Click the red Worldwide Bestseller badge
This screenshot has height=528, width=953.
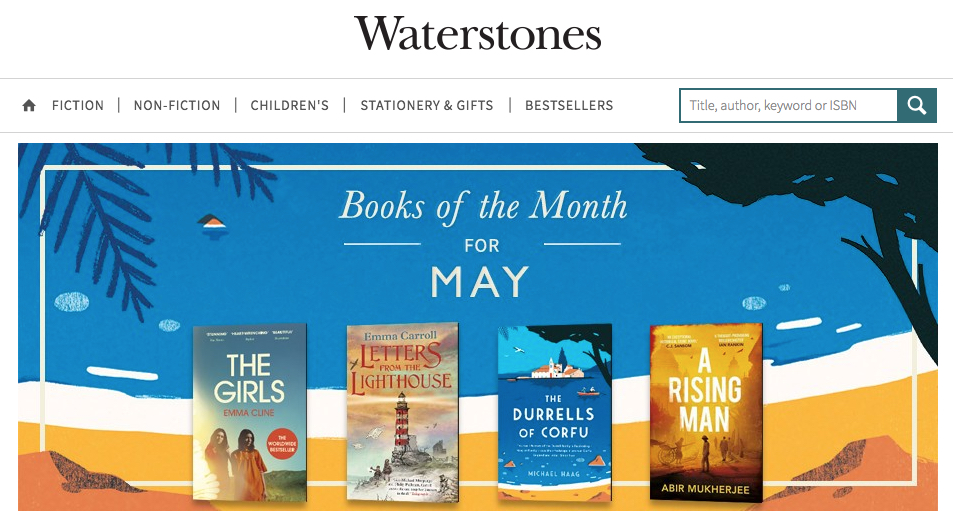tap(282, 444)
